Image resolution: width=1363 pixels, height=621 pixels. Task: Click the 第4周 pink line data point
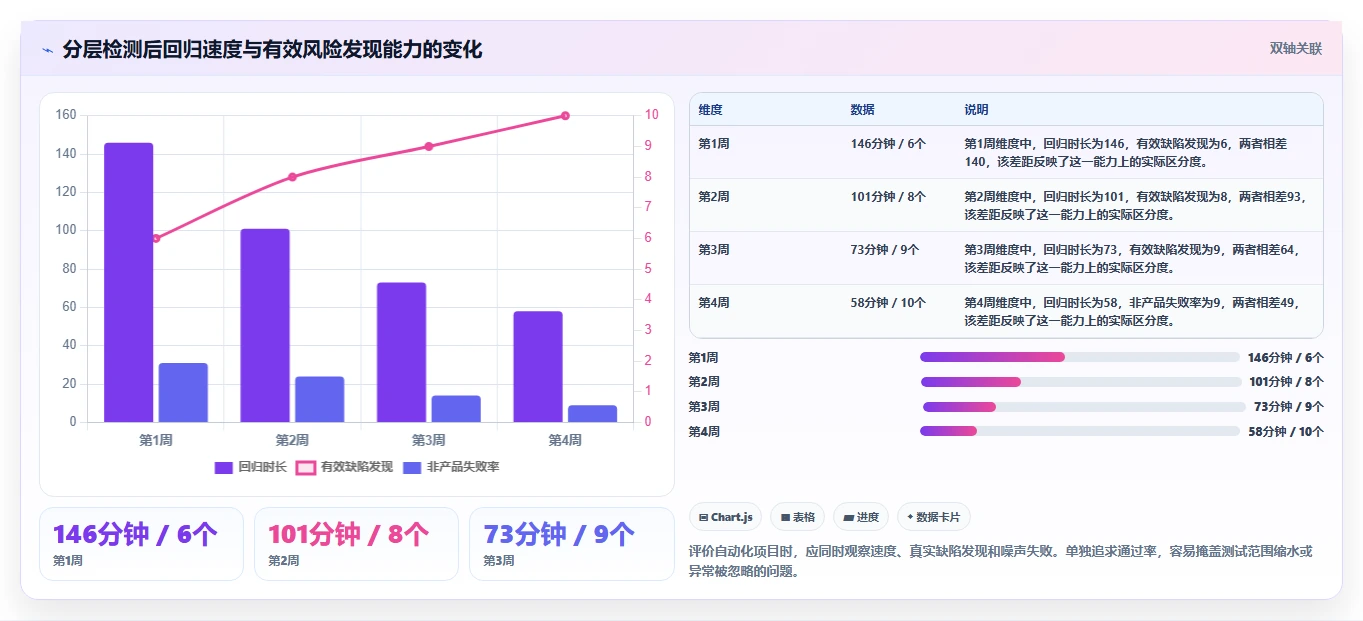pos(565,116)
